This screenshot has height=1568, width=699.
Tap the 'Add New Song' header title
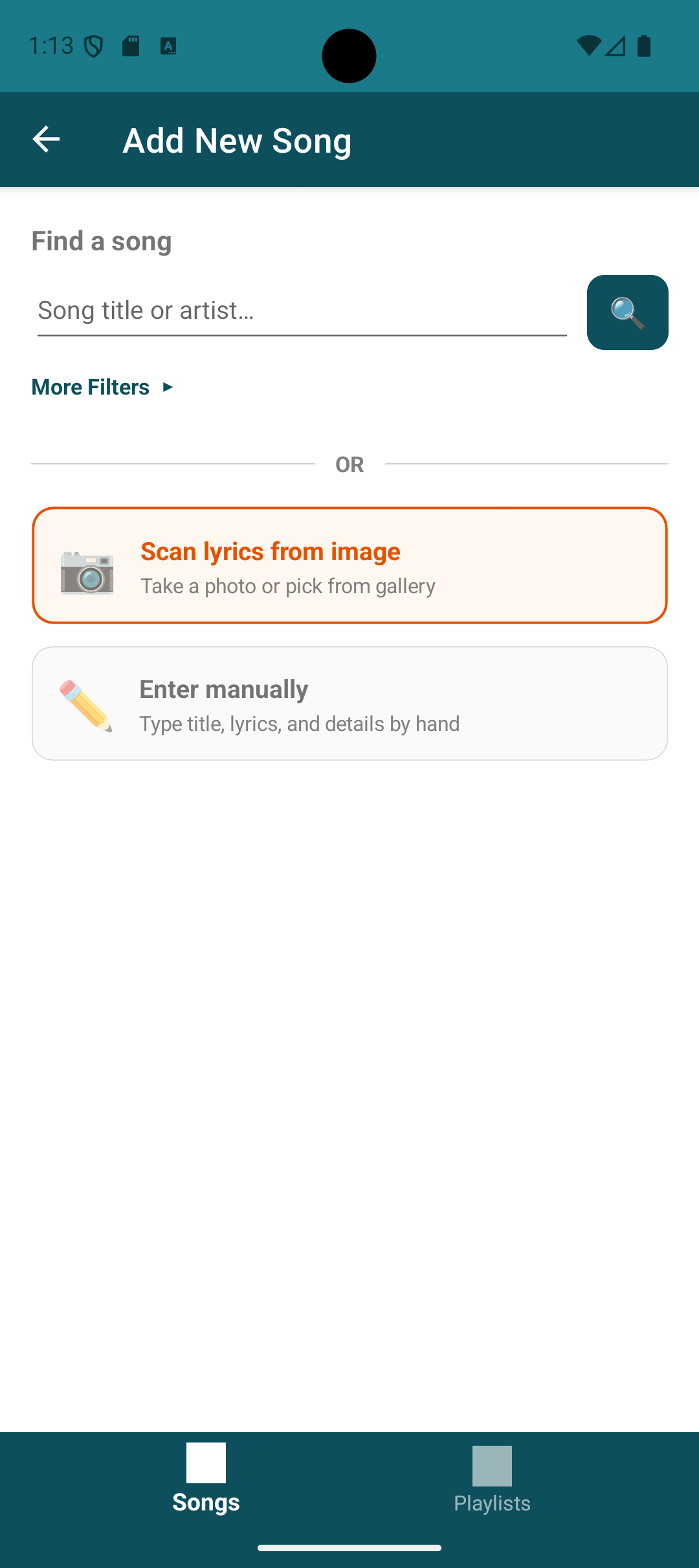pos(237,140)
